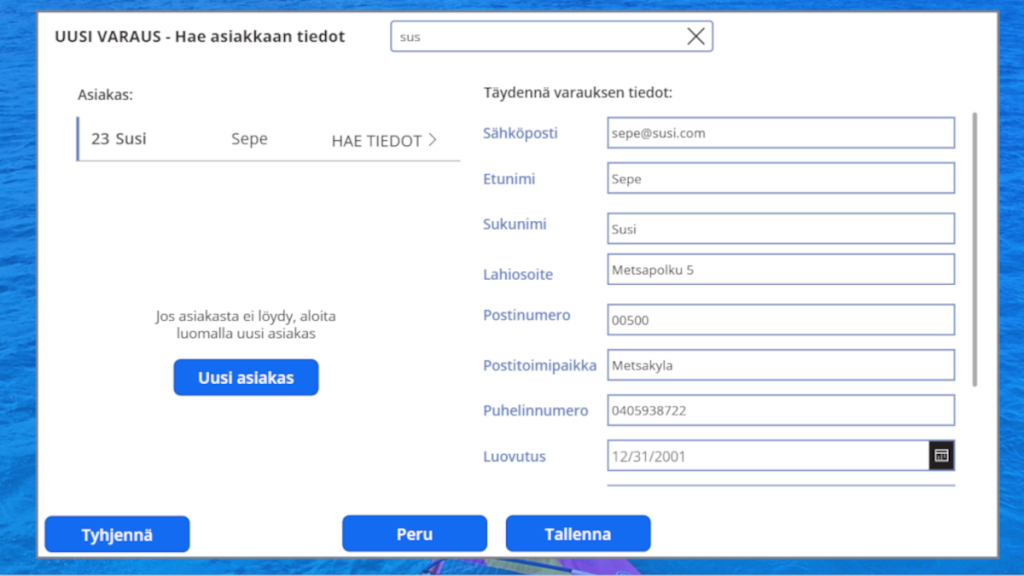Click the form's vertical scrollbar

(975, 249)
